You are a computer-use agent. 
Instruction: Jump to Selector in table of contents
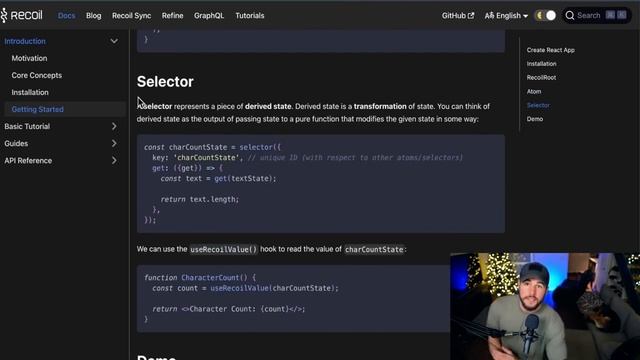tap(538, 105)
